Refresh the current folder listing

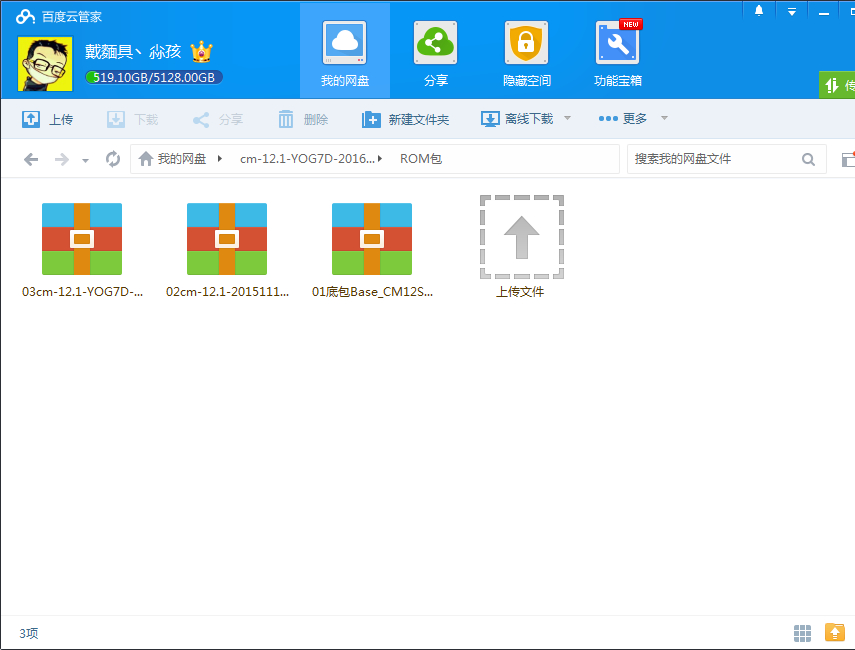113,159
